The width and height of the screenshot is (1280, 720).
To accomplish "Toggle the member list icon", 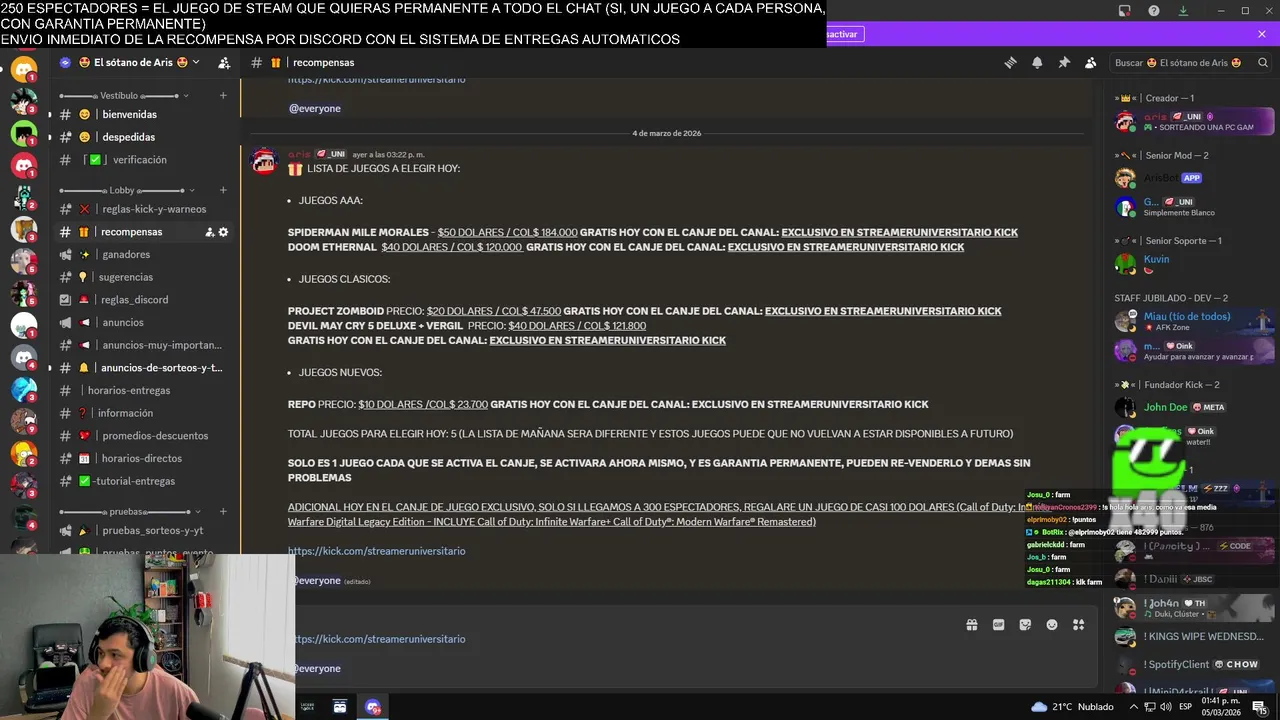I will [x=1090, y=62].
